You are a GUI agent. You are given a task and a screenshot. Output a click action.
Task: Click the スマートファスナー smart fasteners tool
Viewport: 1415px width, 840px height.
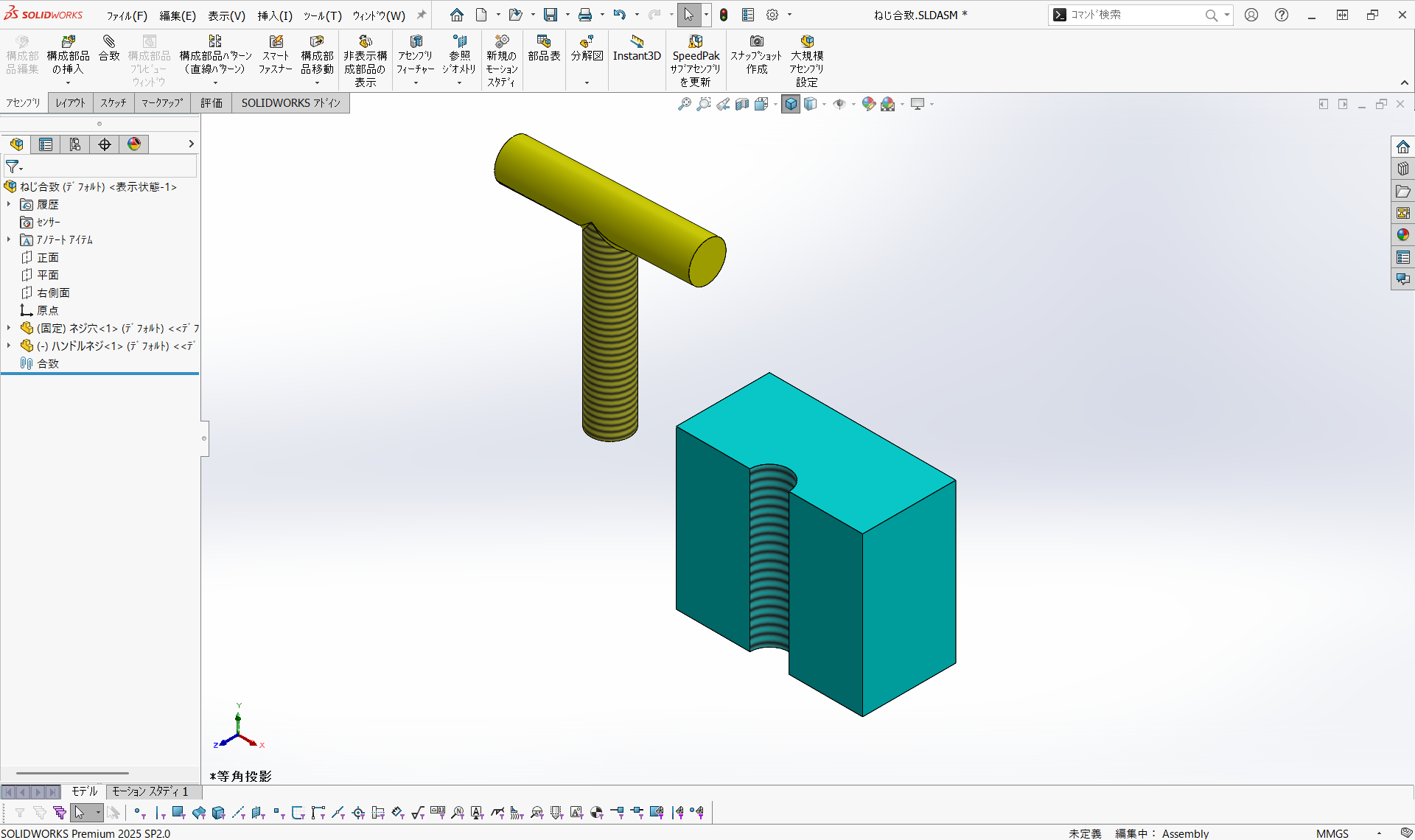click(x=276, y=55)
